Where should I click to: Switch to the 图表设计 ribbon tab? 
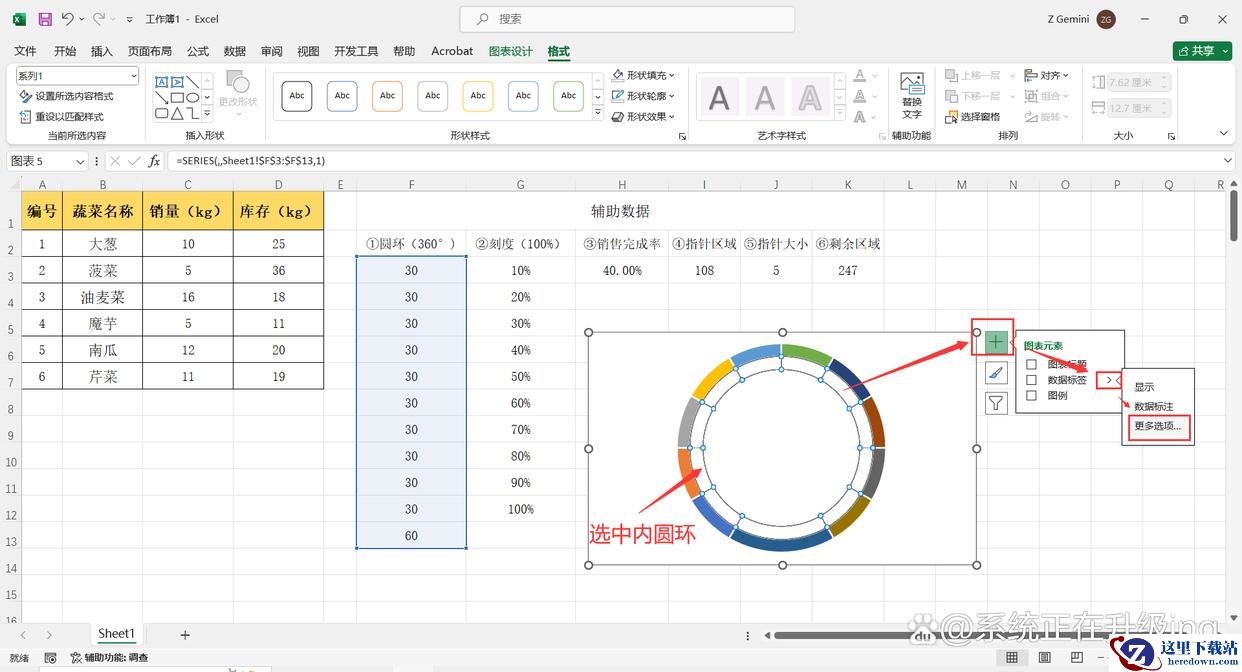click(x=510, y=51)
